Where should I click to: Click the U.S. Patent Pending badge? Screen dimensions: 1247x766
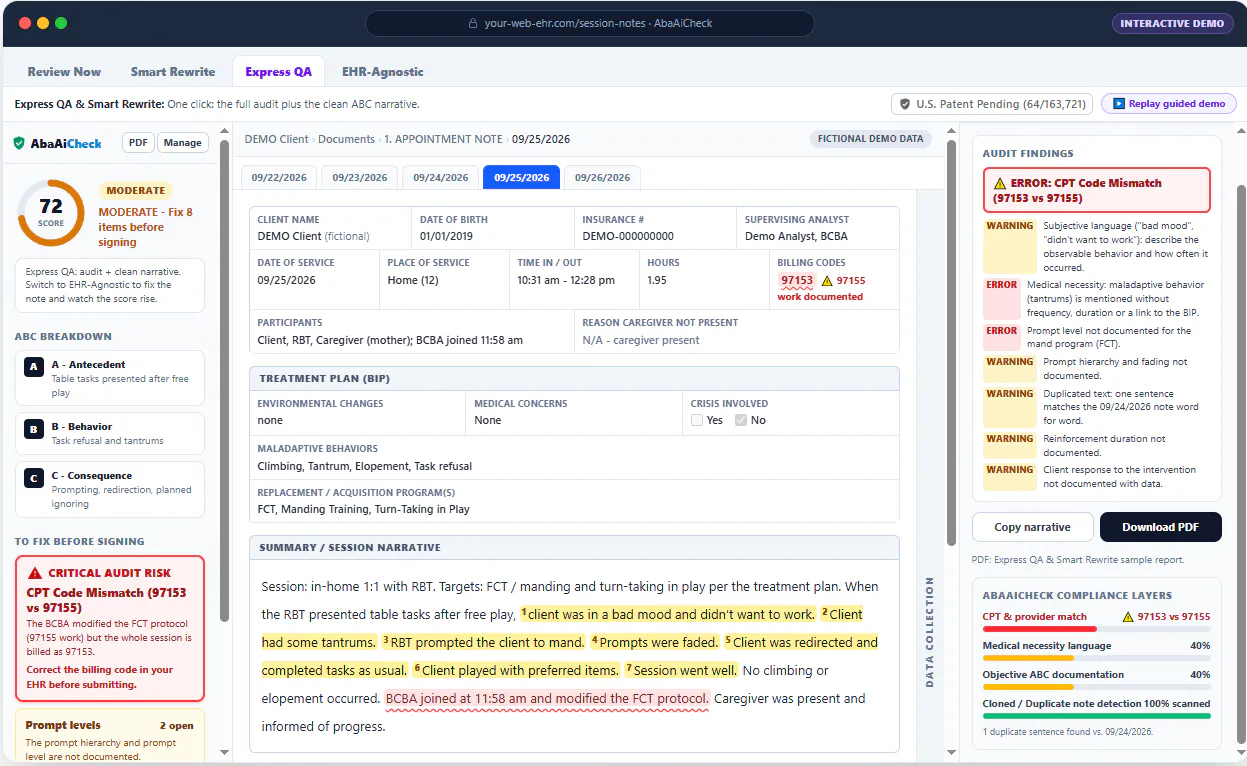(992, 104)
